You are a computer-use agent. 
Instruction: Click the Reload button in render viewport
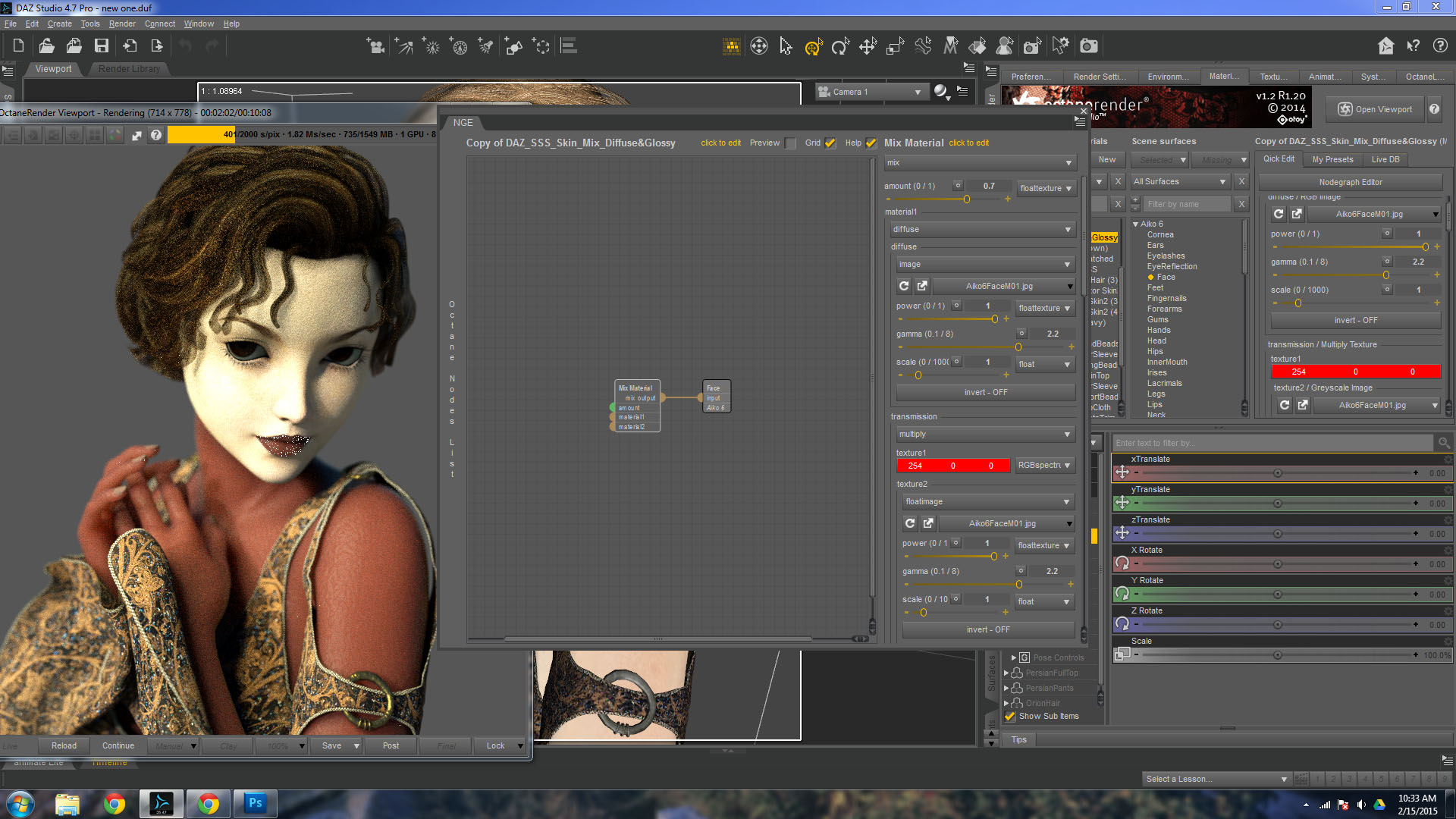click(x=64, y=745)
